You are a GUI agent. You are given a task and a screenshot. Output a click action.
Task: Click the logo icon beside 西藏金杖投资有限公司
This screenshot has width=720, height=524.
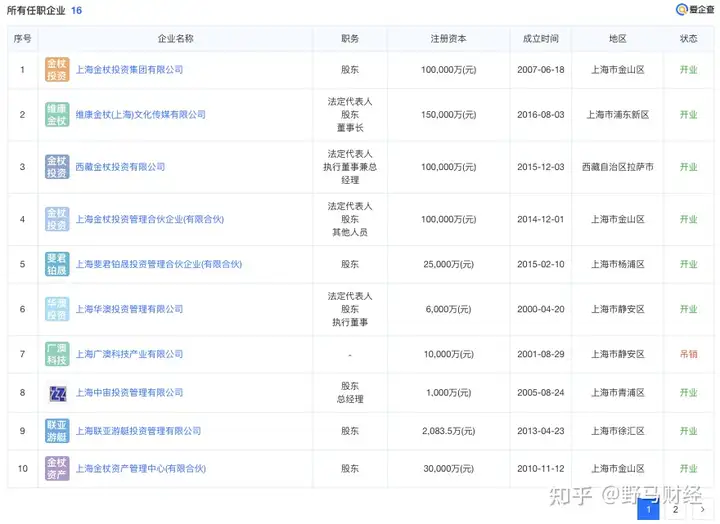tap(57, 167)
